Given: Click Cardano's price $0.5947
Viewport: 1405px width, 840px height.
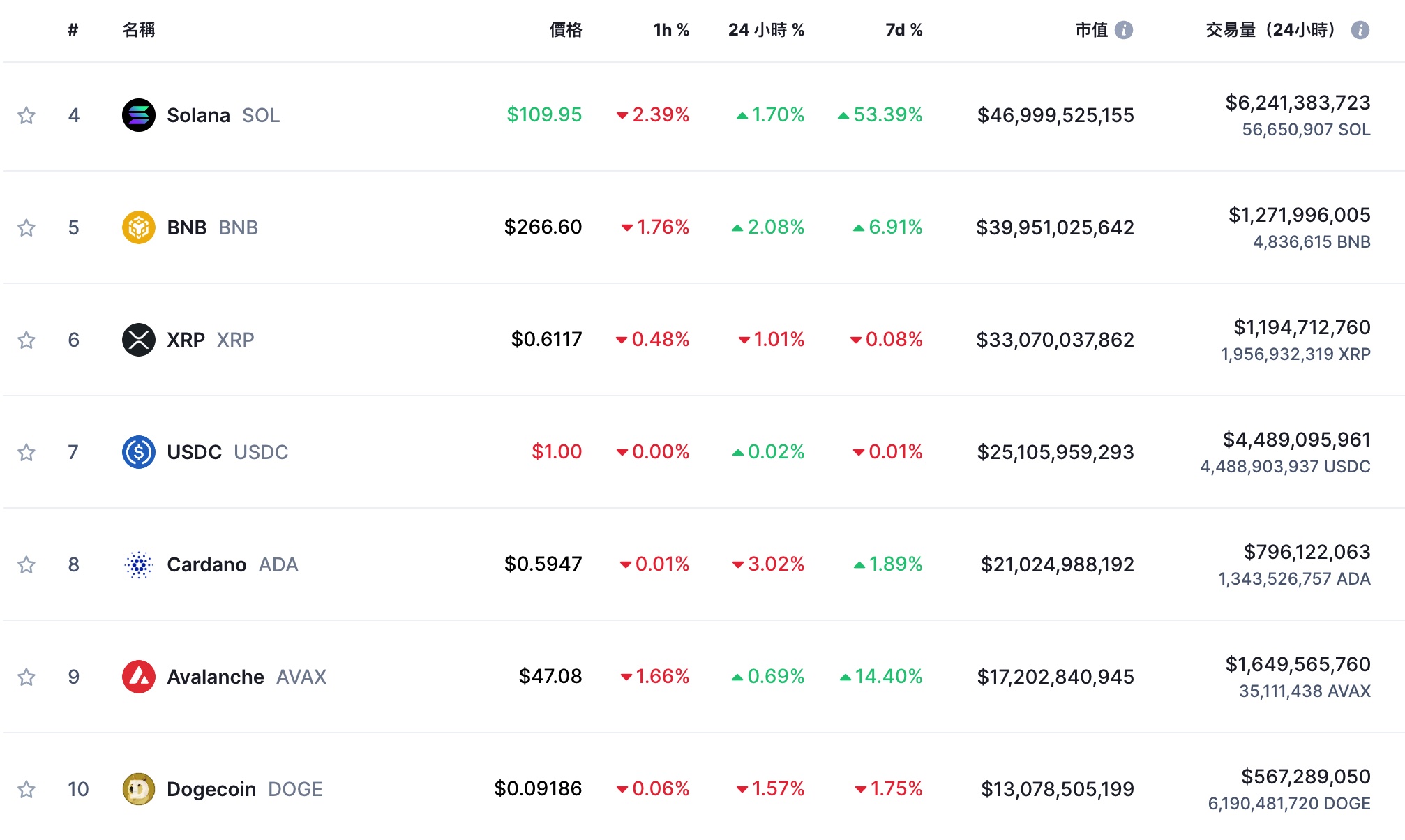Looking at the screenshot, I should click(x=543, y=564).
